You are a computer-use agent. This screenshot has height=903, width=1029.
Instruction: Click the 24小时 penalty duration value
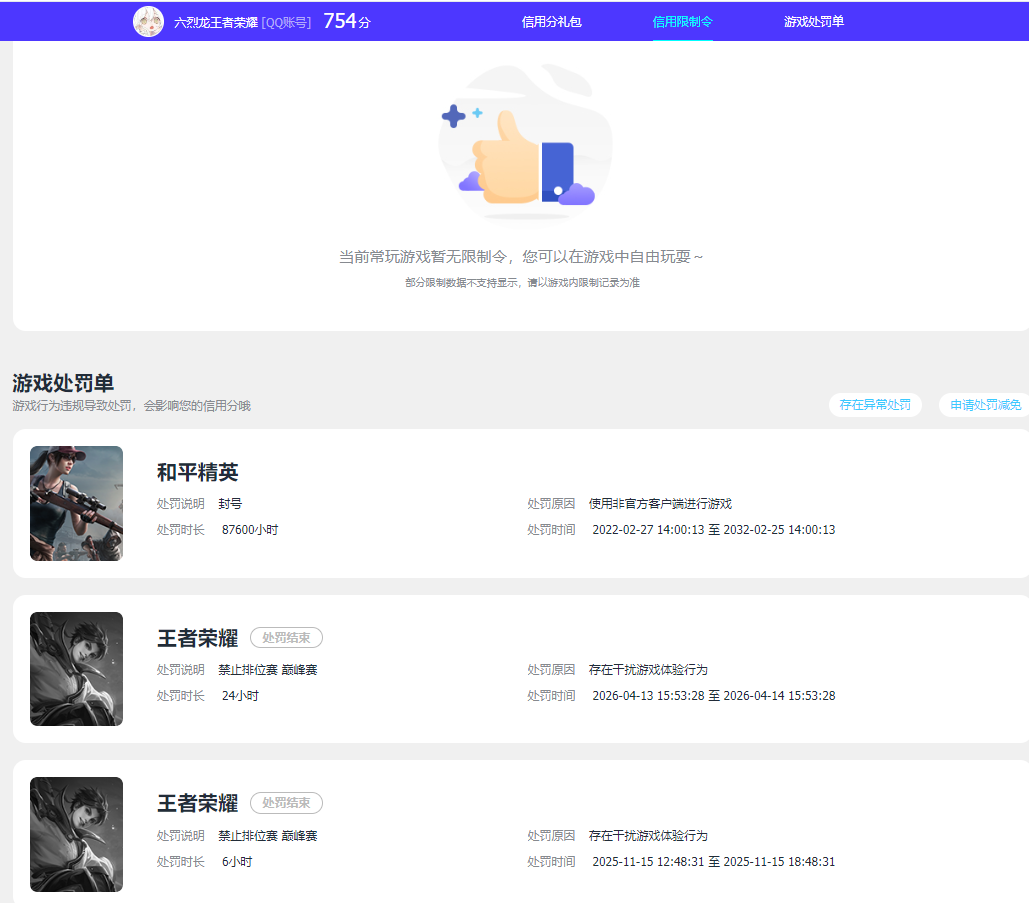click(240, 696)
